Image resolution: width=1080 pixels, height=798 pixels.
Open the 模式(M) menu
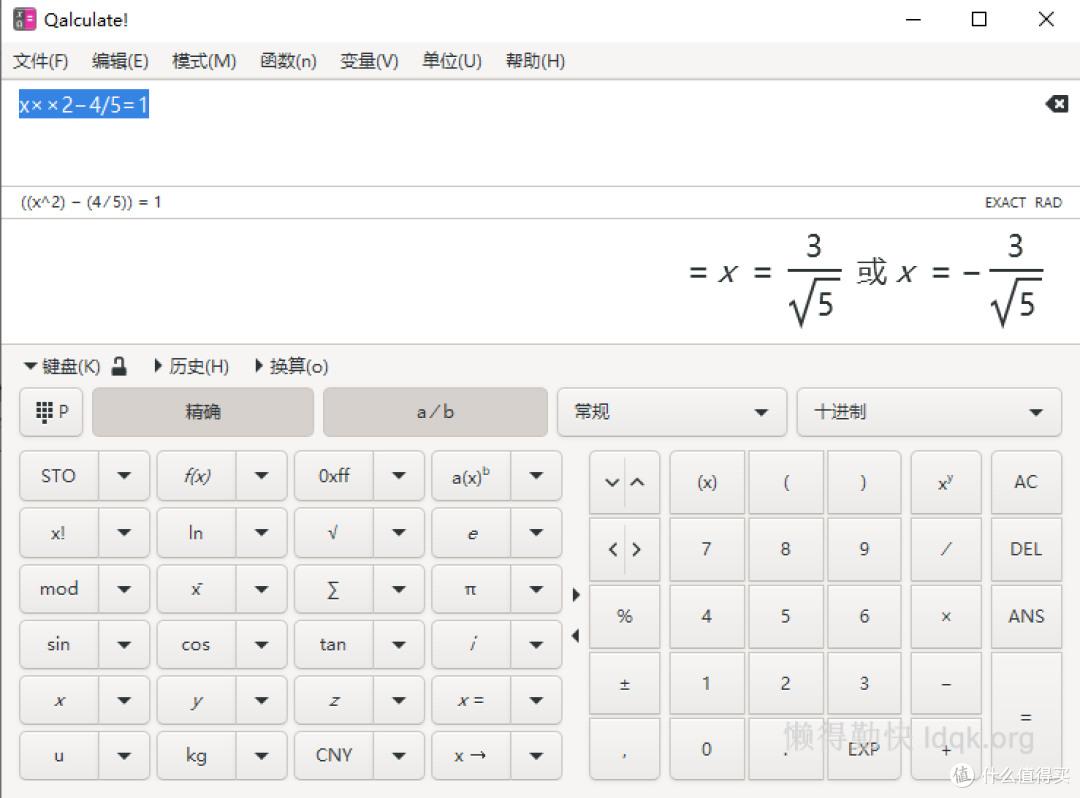tap(204, 61)
